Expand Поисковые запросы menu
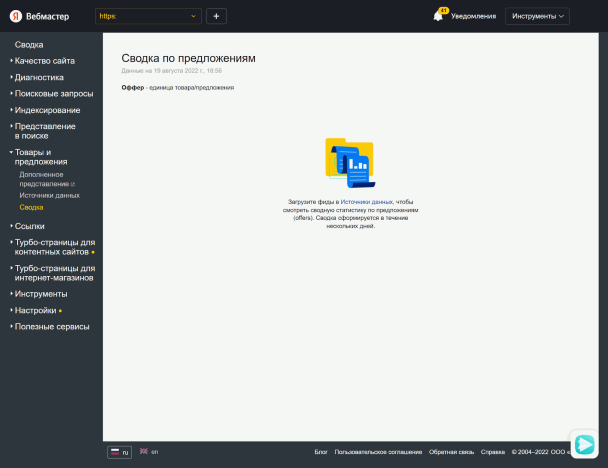The height and width of the screenshot is (468, 608). point(54,93)
